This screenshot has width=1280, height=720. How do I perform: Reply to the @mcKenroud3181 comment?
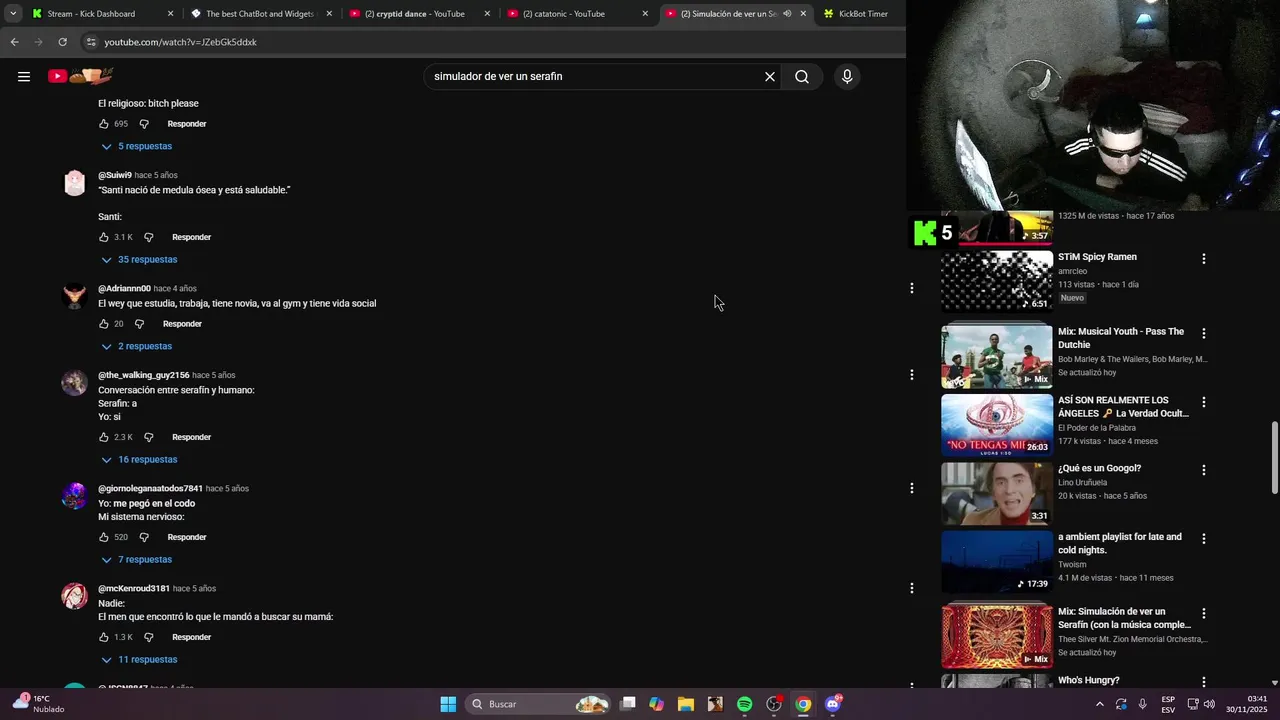pos(191,637)
